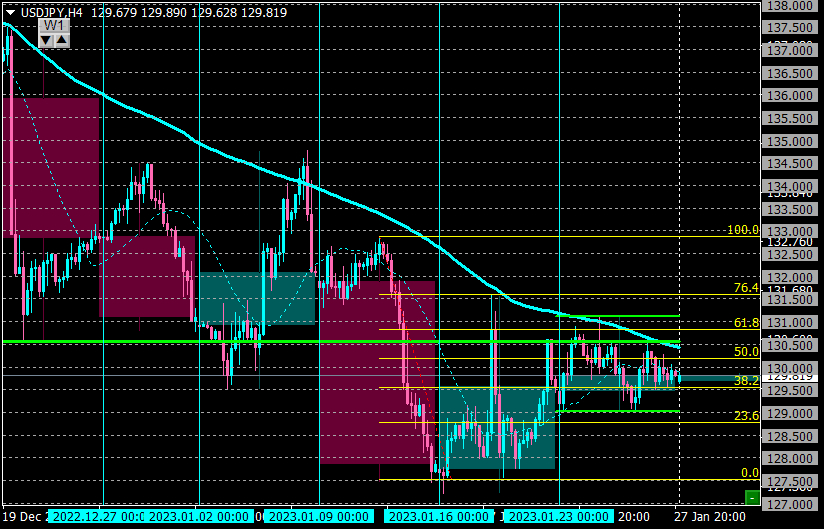The image size is (824, 529).
Task: Select the Fibonacci 38.2 level label
Action: tap(747, 381)
